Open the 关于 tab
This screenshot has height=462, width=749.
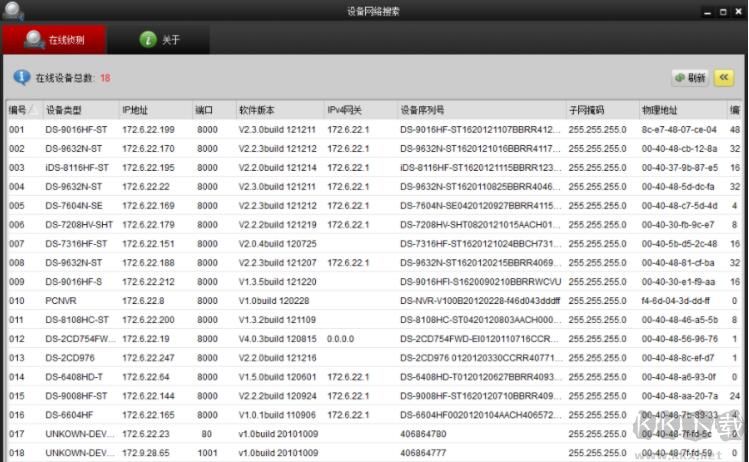click(x=160, y=40)
